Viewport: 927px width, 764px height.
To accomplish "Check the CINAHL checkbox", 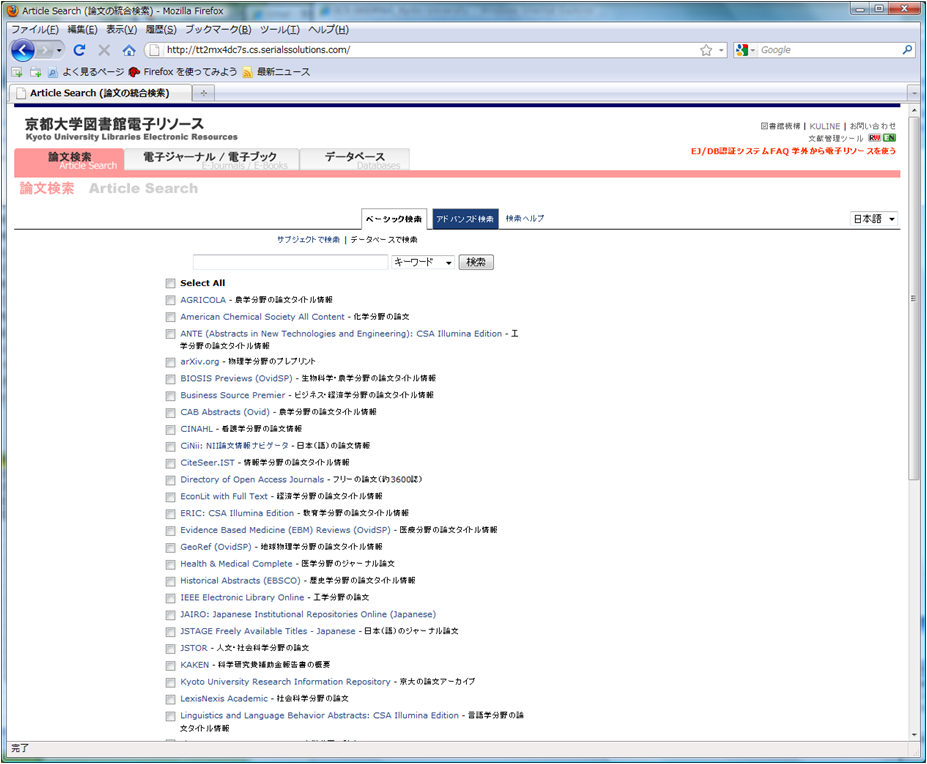I will (170, 429).
